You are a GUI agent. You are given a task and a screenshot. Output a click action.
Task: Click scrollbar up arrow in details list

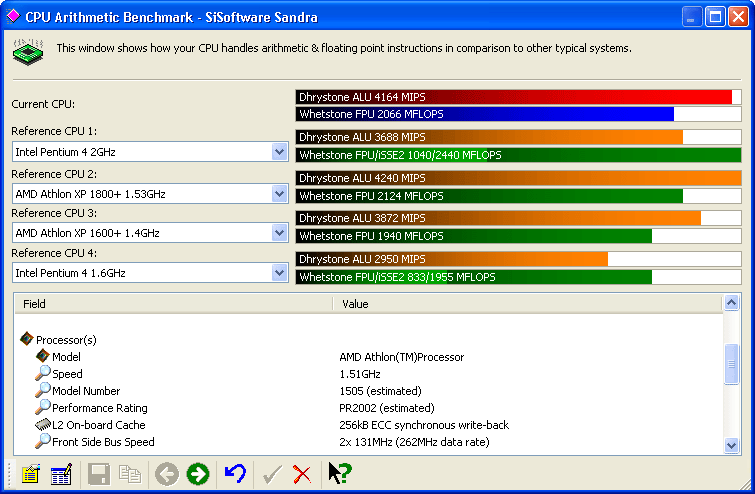tap(731, 303)
